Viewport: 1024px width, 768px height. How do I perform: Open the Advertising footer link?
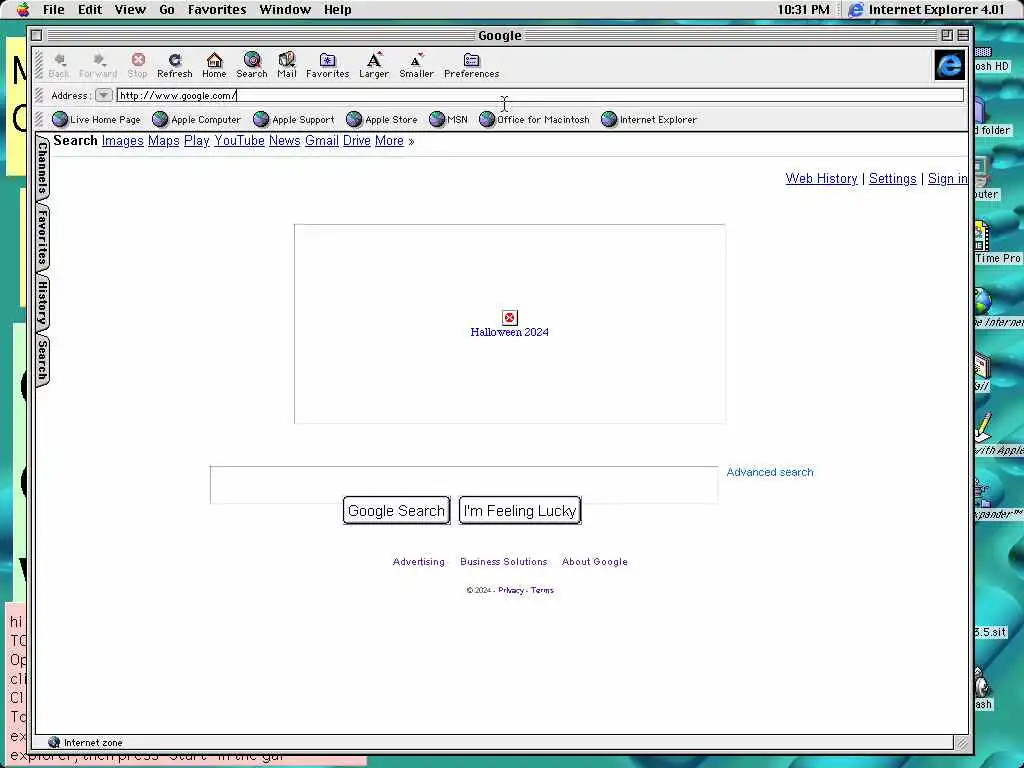(419, 562)
